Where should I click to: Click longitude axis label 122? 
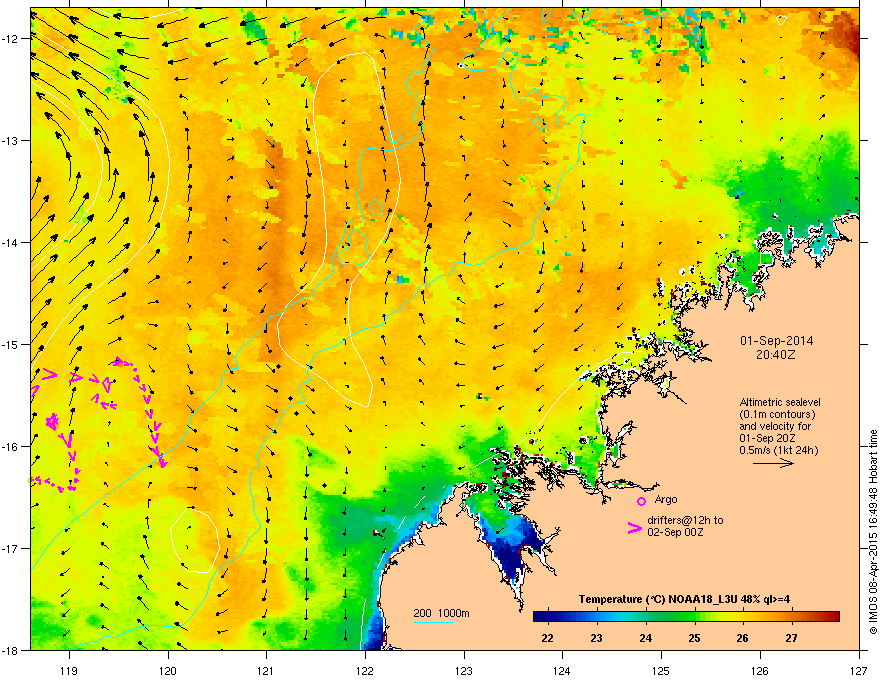click(365, 670)
